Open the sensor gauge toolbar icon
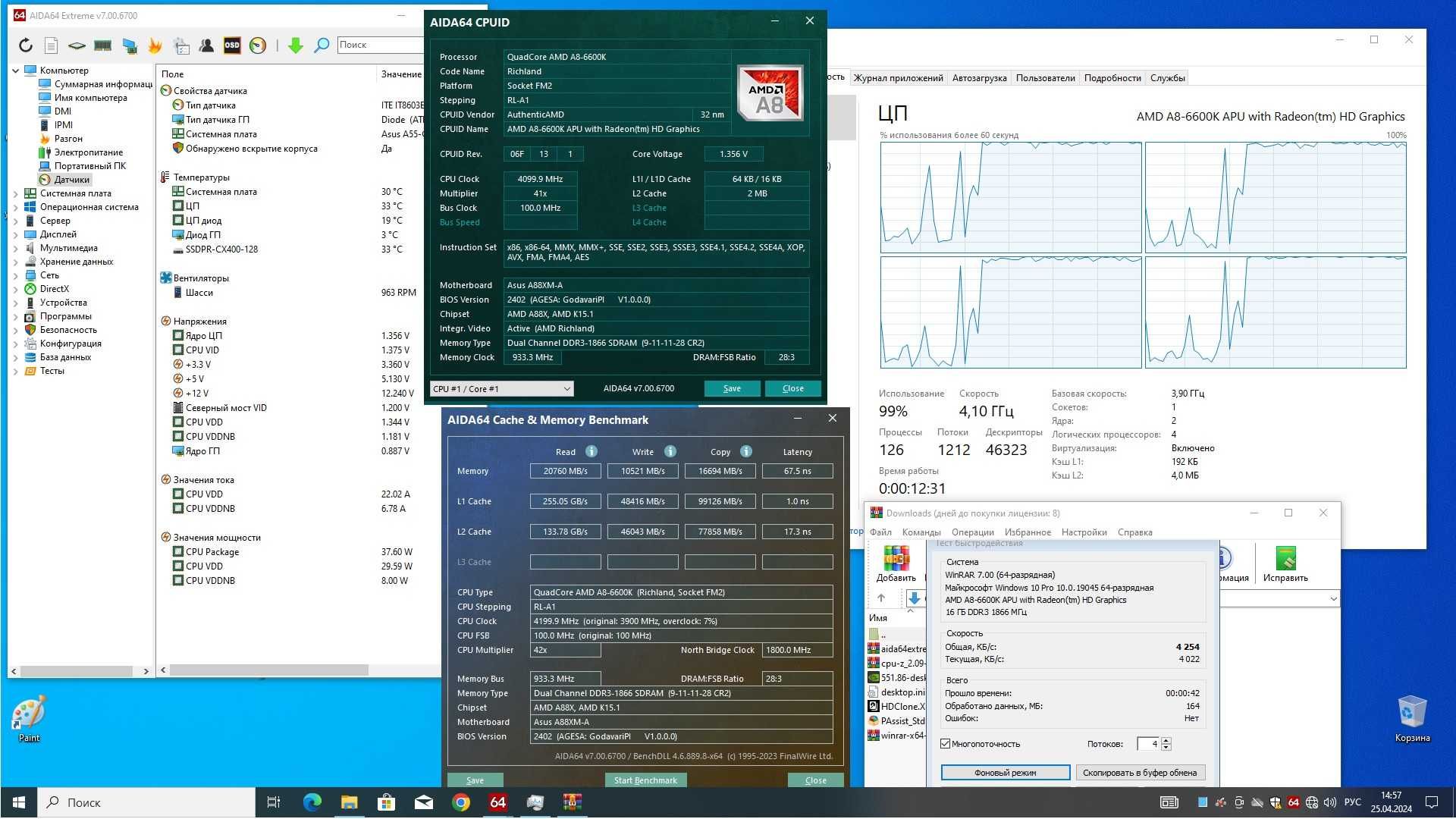 click(x=258, y=45)
